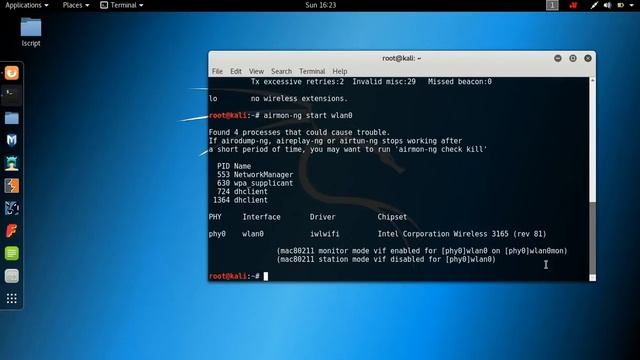Screen dimensions: 640x360
Task: Close the terminal window
Action: coord(588,58)
